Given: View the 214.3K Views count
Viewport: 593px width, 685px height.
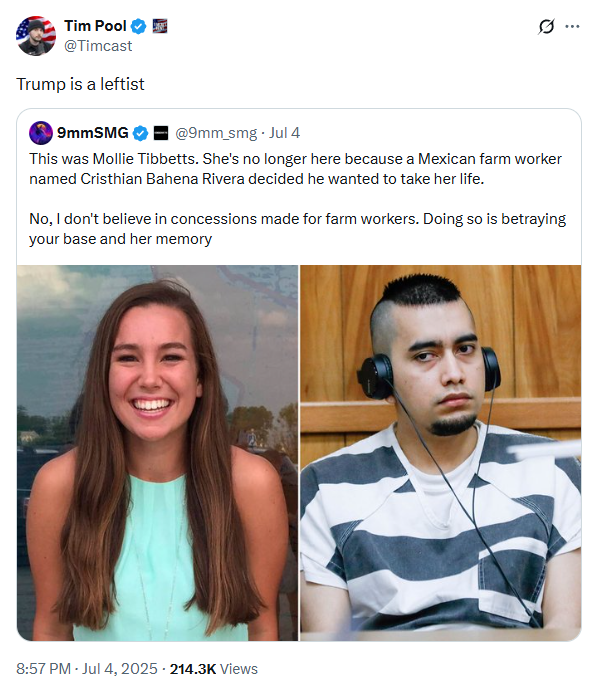Looking at the screenshot, I should pyautogui.click(x=214, y=669).
